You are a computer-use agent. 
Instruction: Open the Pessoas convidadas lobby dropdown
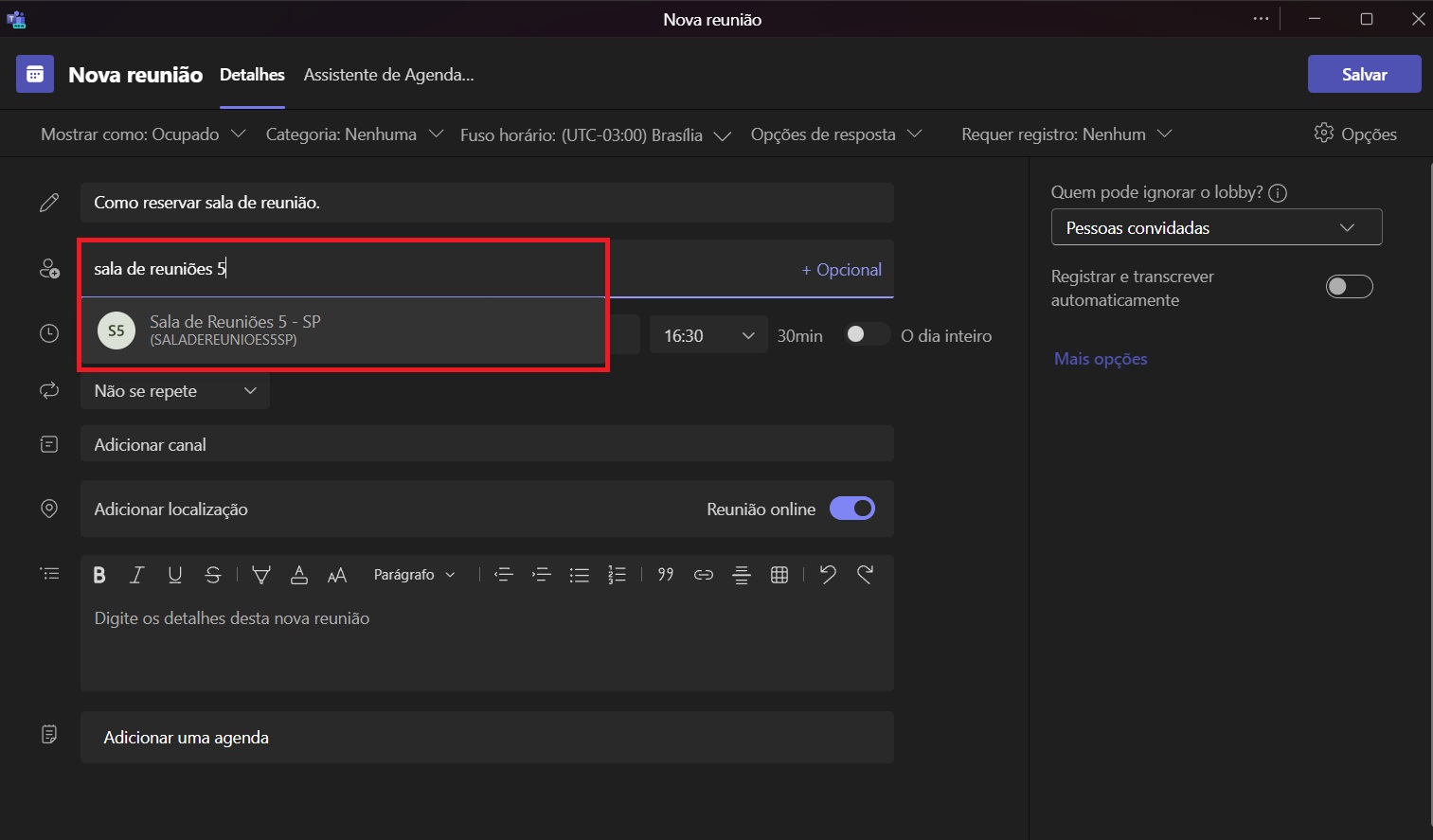tap(1215, 228)
